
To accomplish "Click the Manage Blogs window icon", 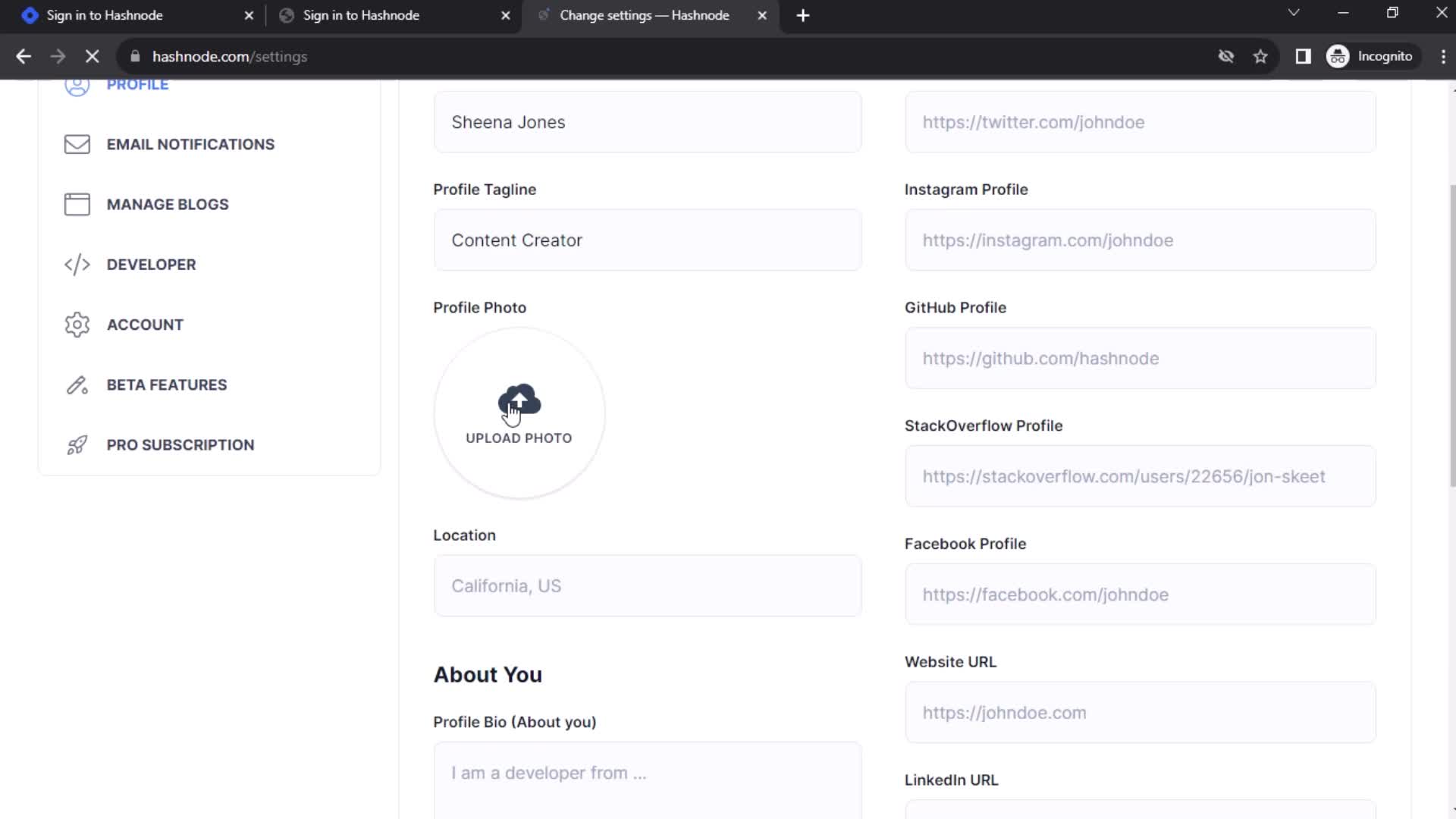I will tap(77, 204).
